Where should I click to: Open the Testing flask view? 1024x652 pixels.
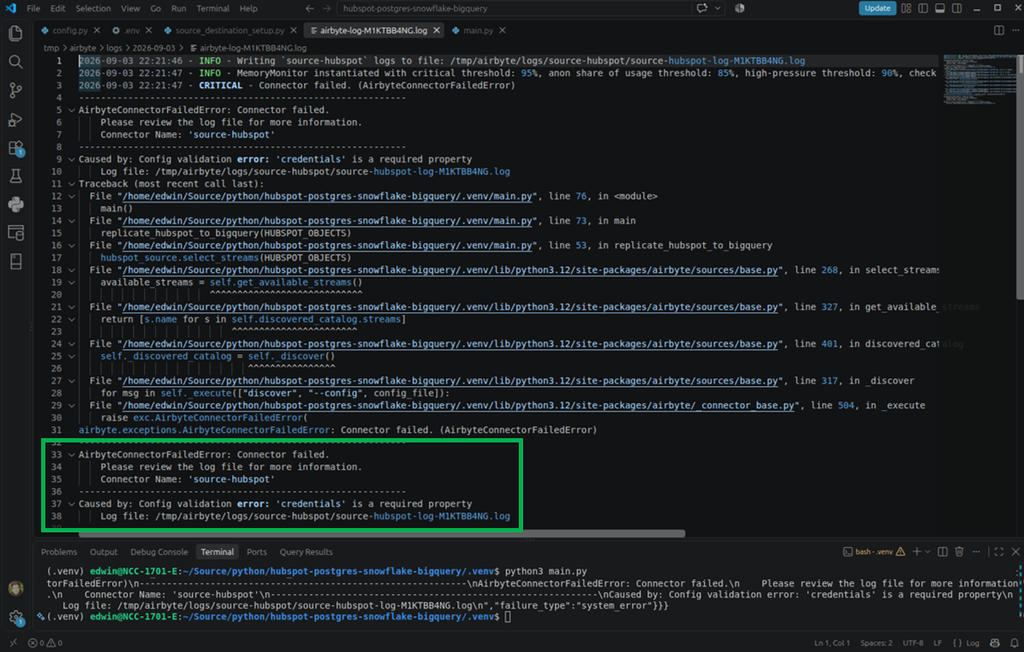[x=16, y=176]
